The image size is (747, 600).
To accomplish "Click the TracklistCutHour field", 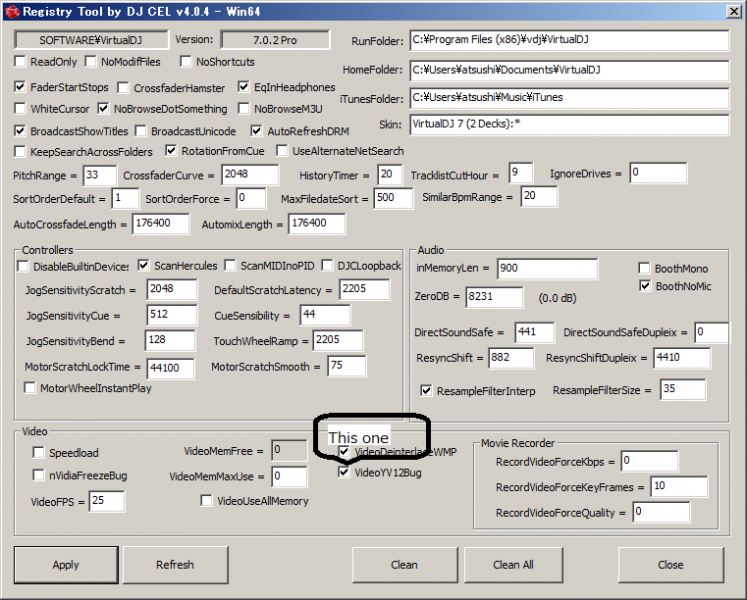I will click(521, 173).
